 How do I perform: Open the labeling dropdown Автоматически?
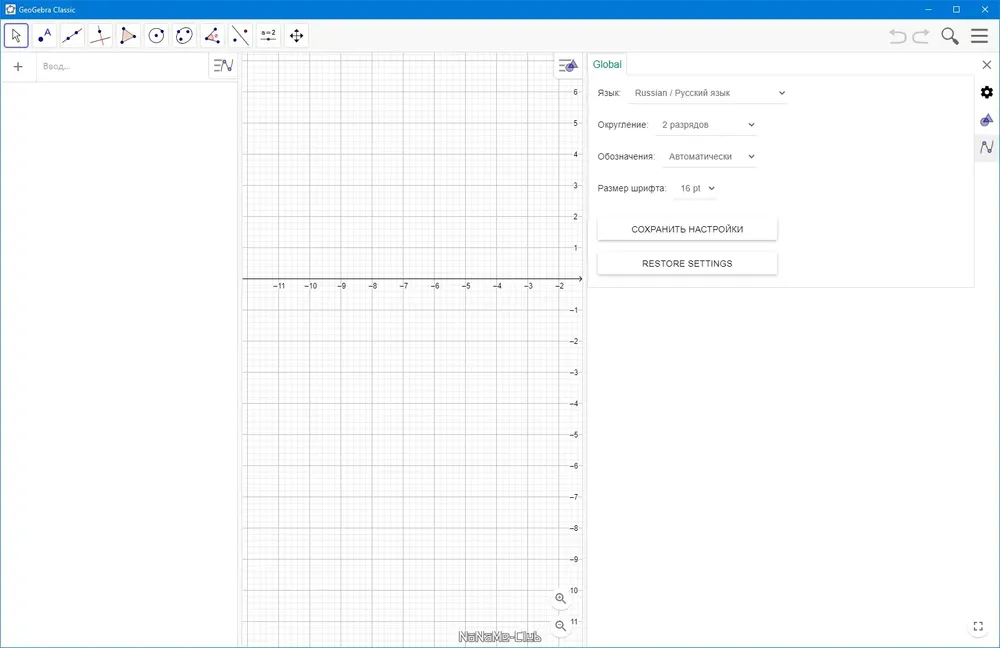click(710, 157)
